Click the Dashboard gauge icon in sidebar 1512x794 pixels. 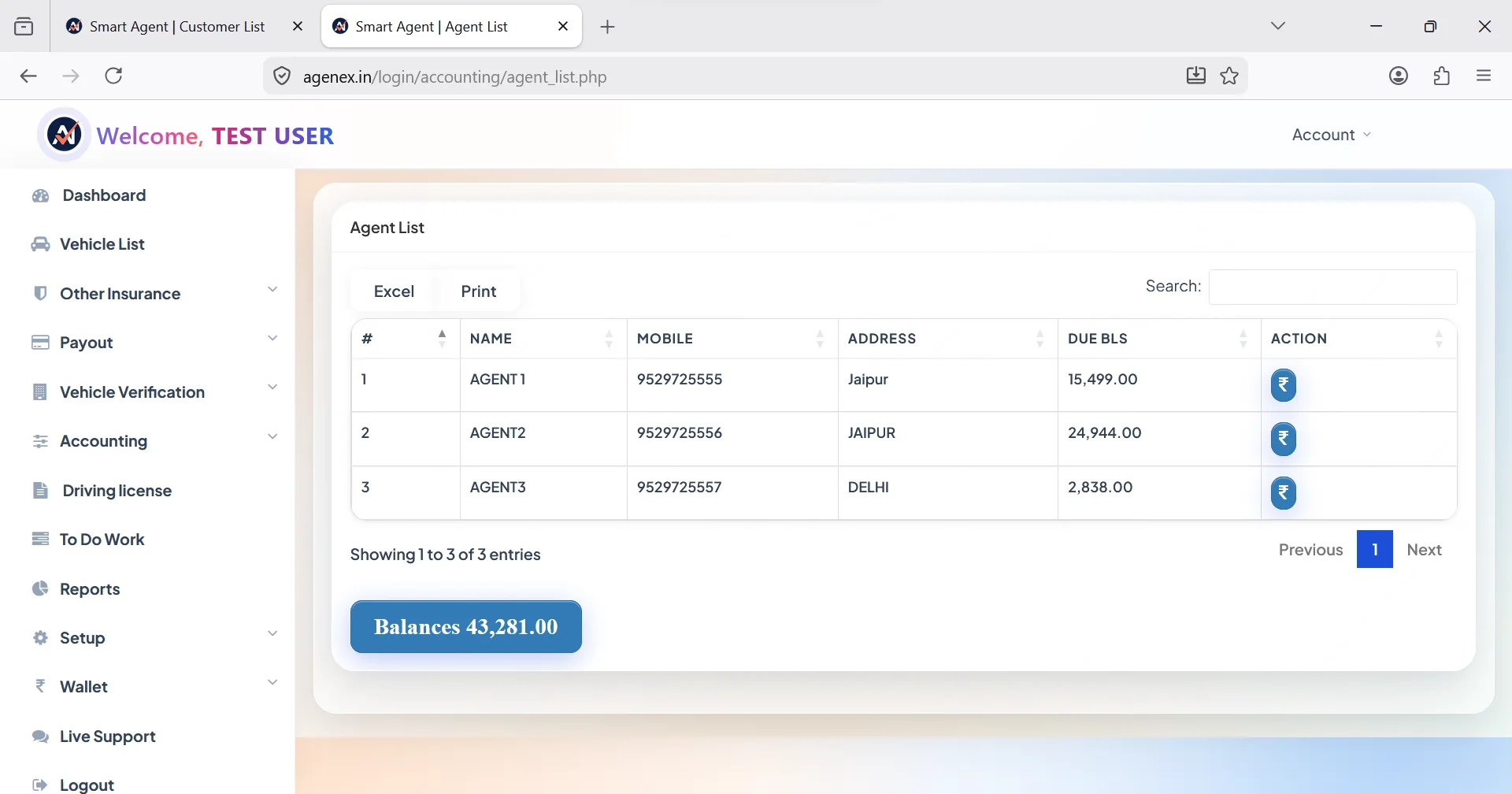pyautogui.click(x=40, y=195)
